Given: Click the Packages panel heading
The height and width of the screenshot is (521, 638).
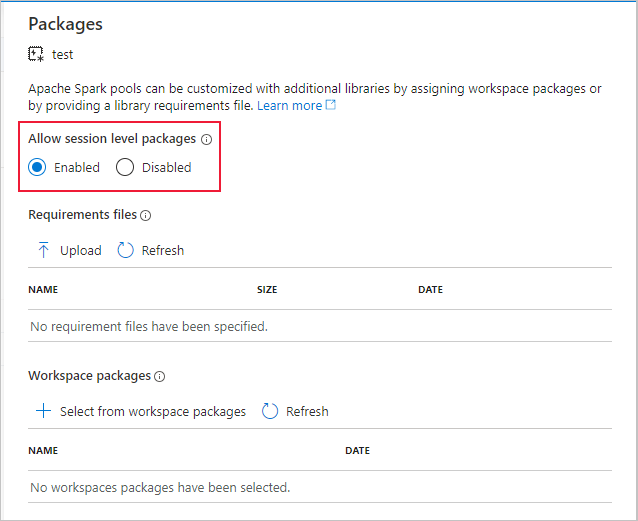Looking at the screenshot, I should pos(65,24).
